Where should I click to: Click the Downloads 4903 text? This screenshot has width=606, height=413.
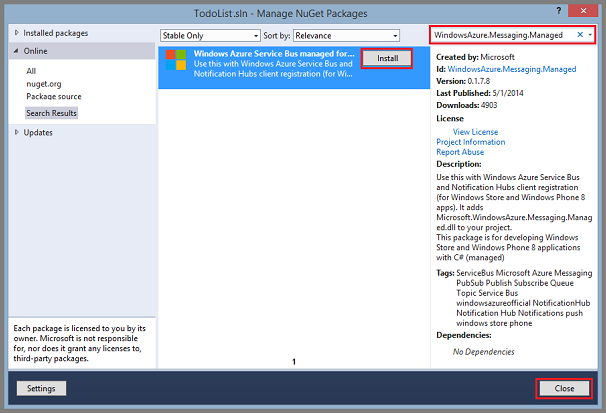coord(466,105)
